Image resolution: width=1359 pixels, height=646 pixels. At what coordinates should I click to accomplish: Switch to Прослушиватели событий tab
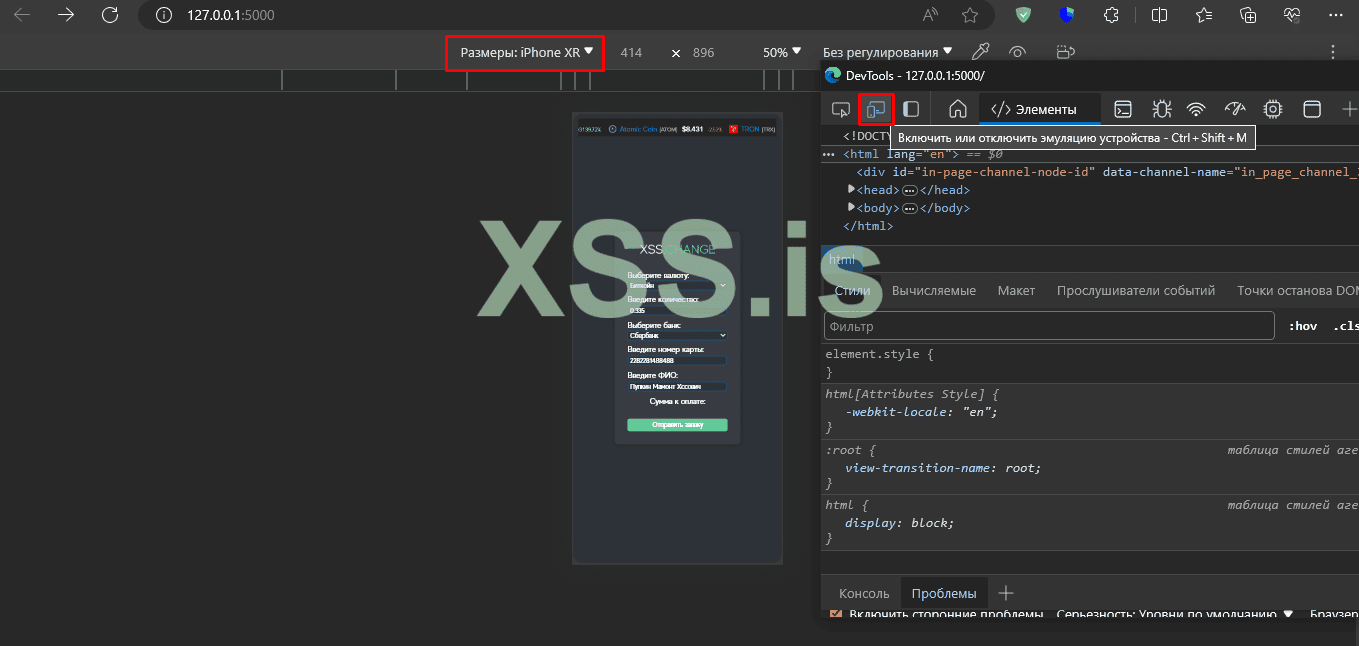tap(1136, 290)
